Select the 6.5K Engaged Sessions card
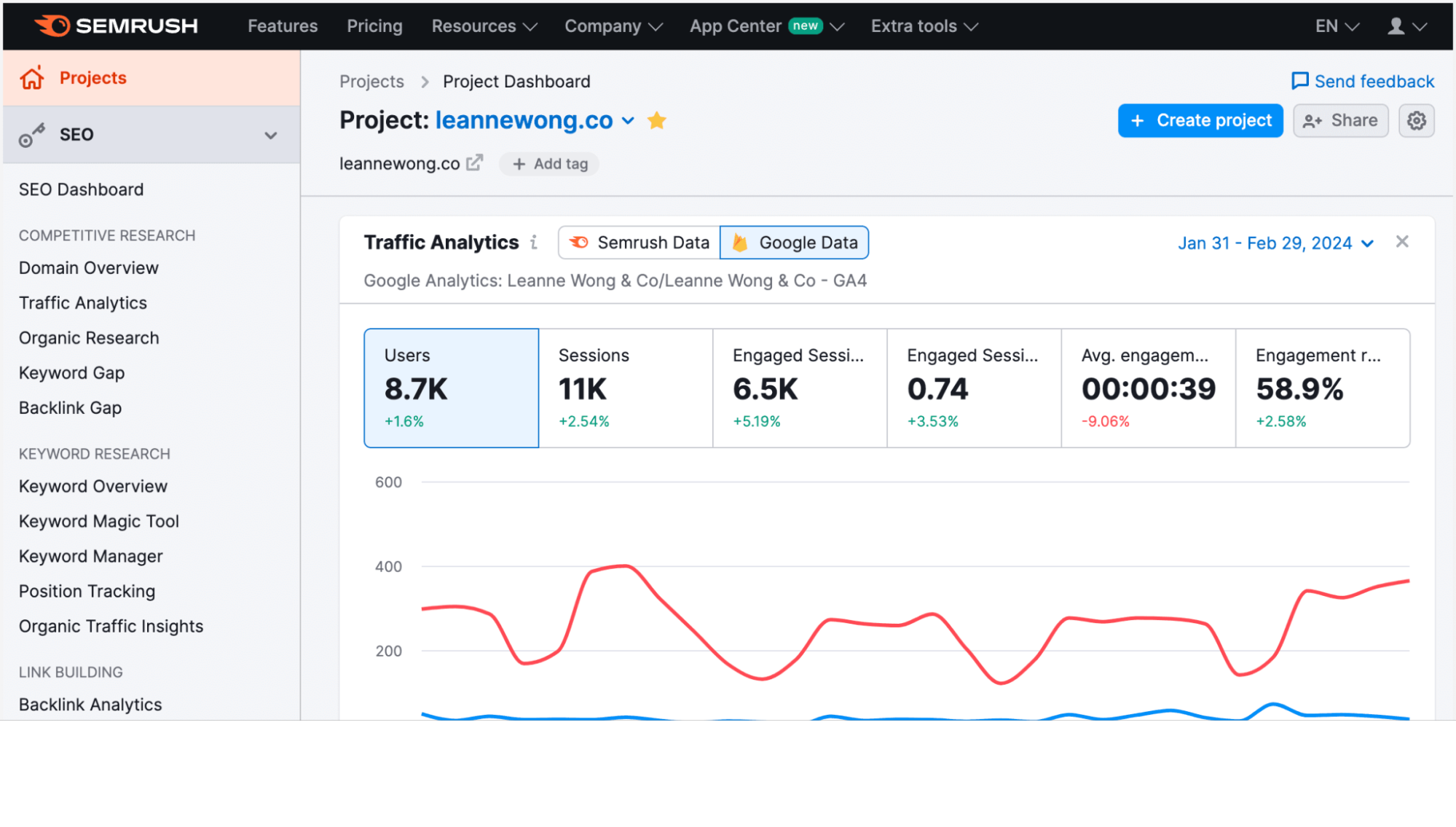This screenshot has height=827, width=1456. (800, 388)
